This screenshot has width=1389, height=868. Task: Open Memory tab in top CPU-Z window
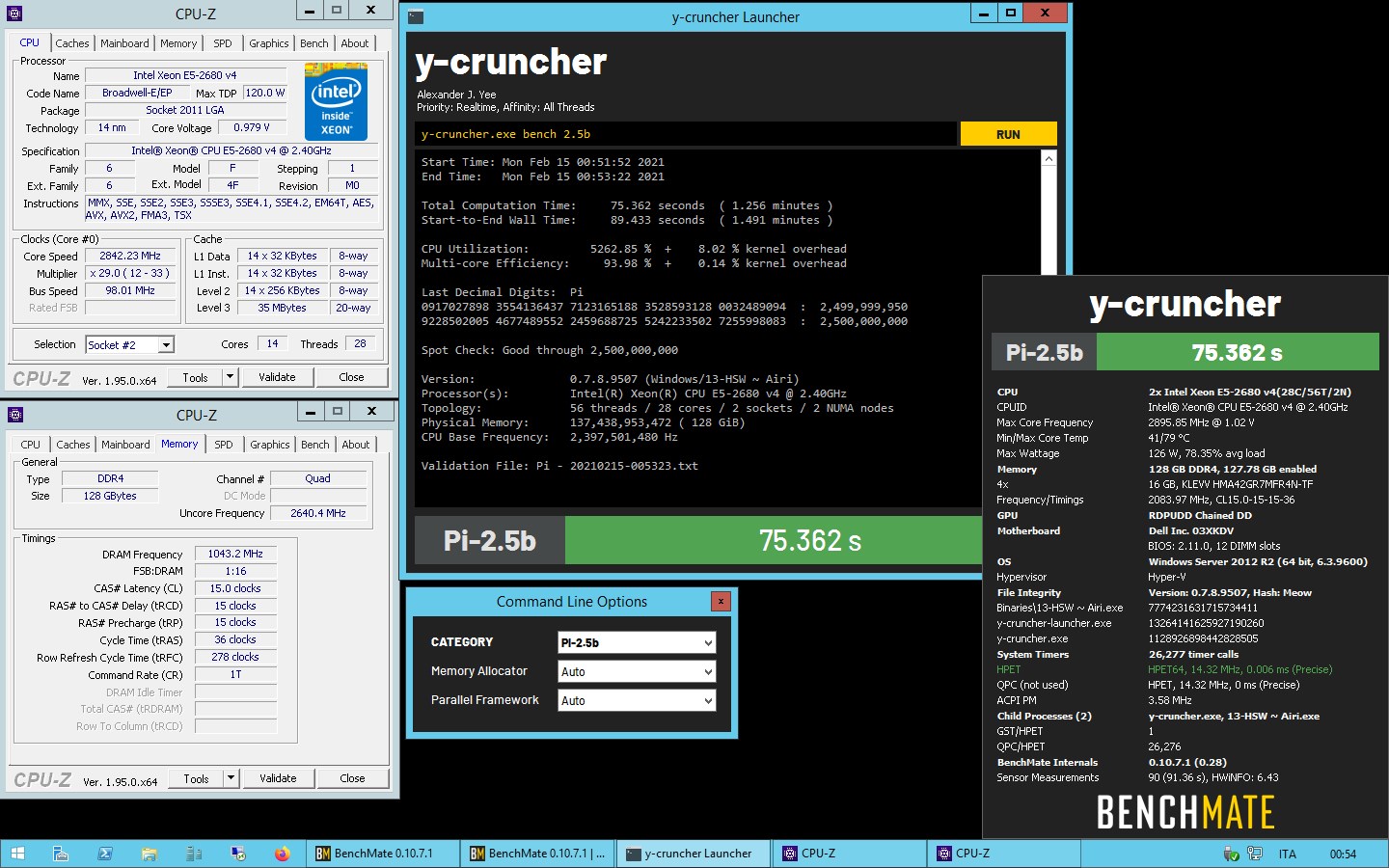tap(178, 43)
